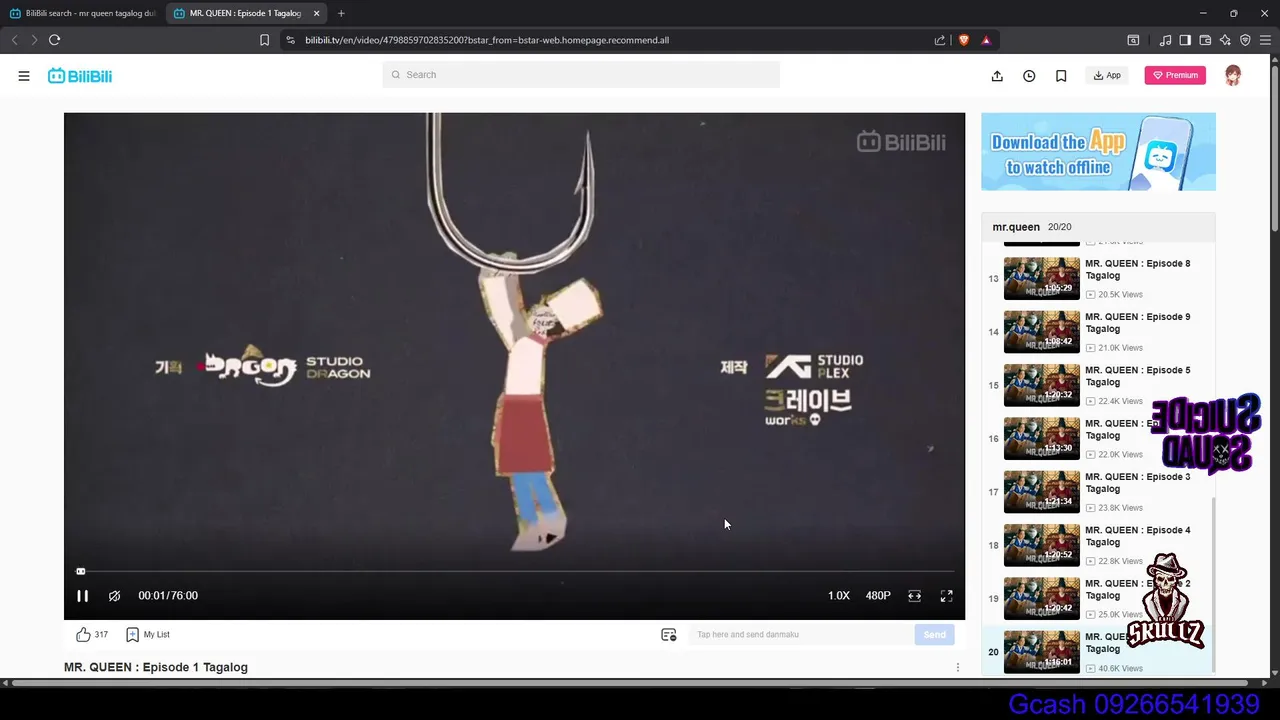Open the browser tab search icon
This screenshot has width=1280, height=720.
(x=1133, y=40)
